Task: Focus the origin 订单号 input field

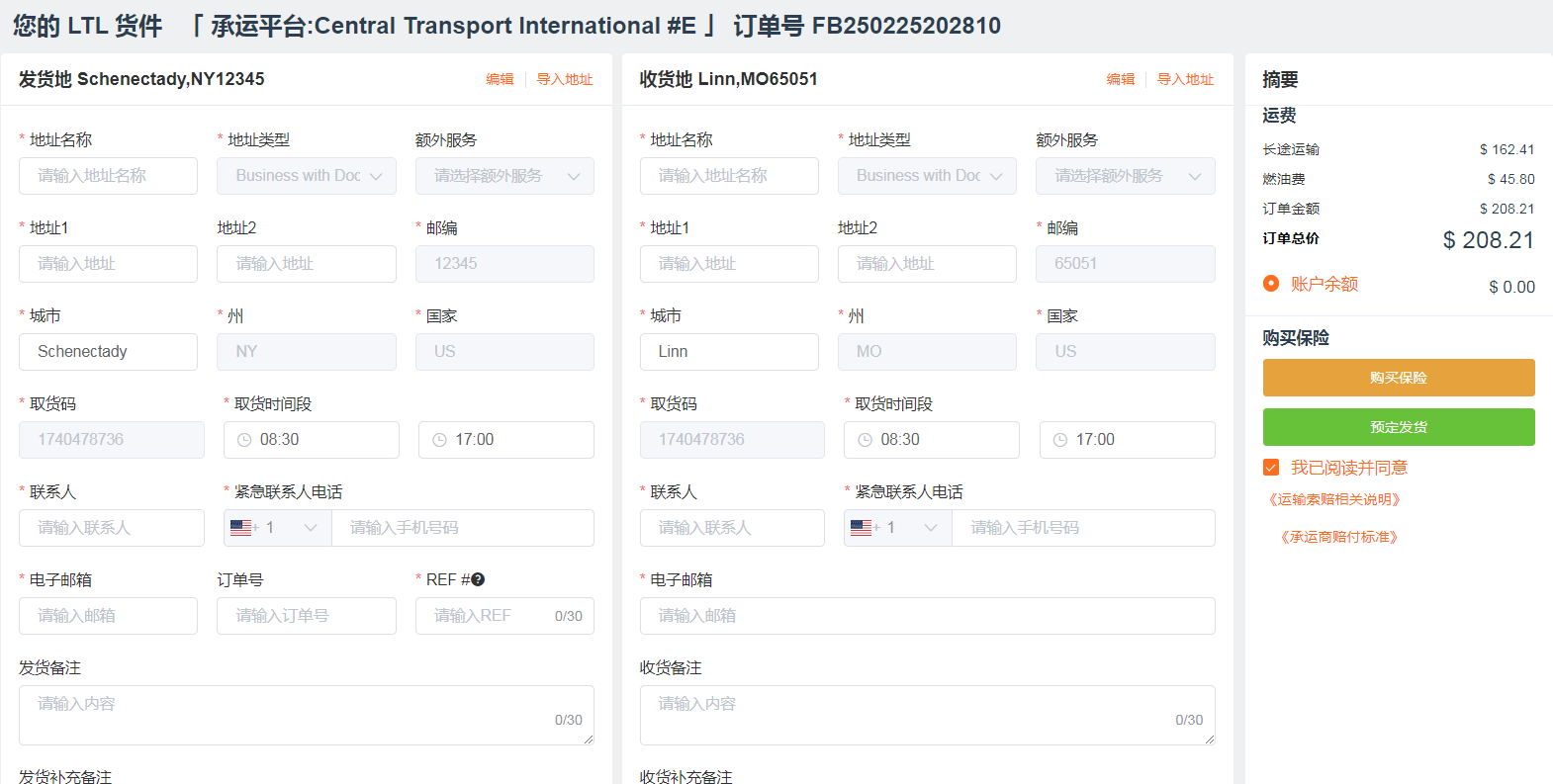Action: 307,616
